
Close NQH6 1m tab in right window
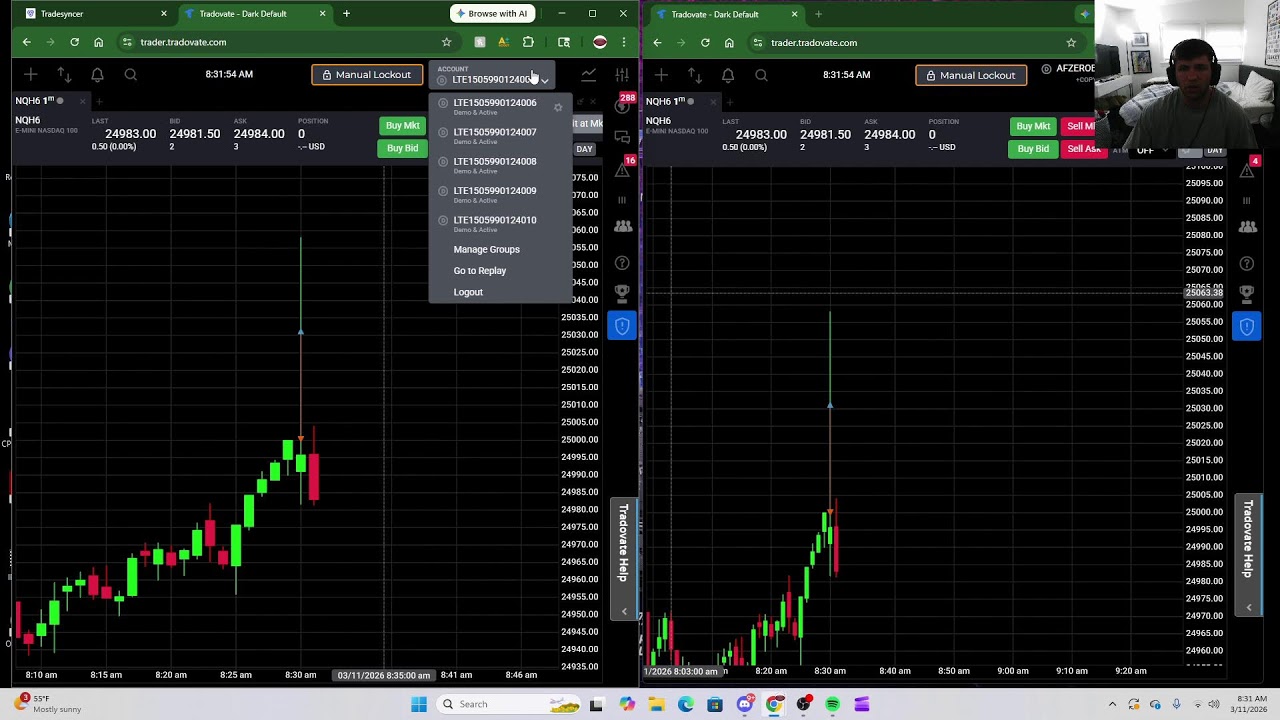click(712, 102)
